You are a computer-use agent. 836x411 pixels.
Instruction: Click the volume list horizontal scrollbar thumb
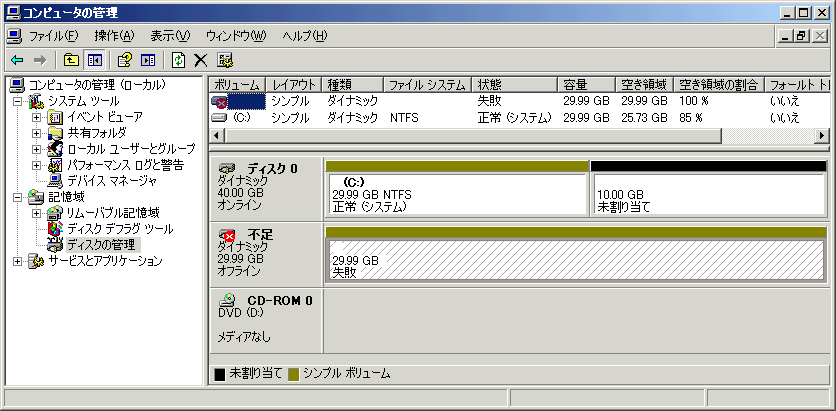[x=472, y=136]
